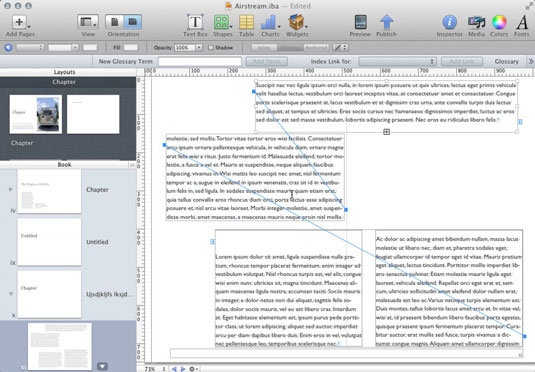
Task: Open the page xi dropdown arrow button
Action: (x=102, y=366)
